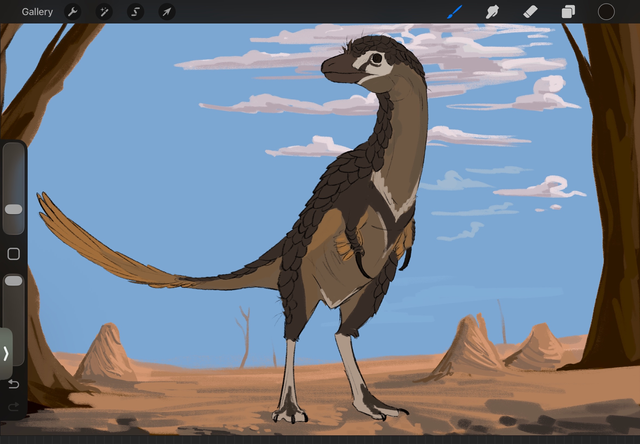Open the Adjustments magic wand menu

[104, 12]
